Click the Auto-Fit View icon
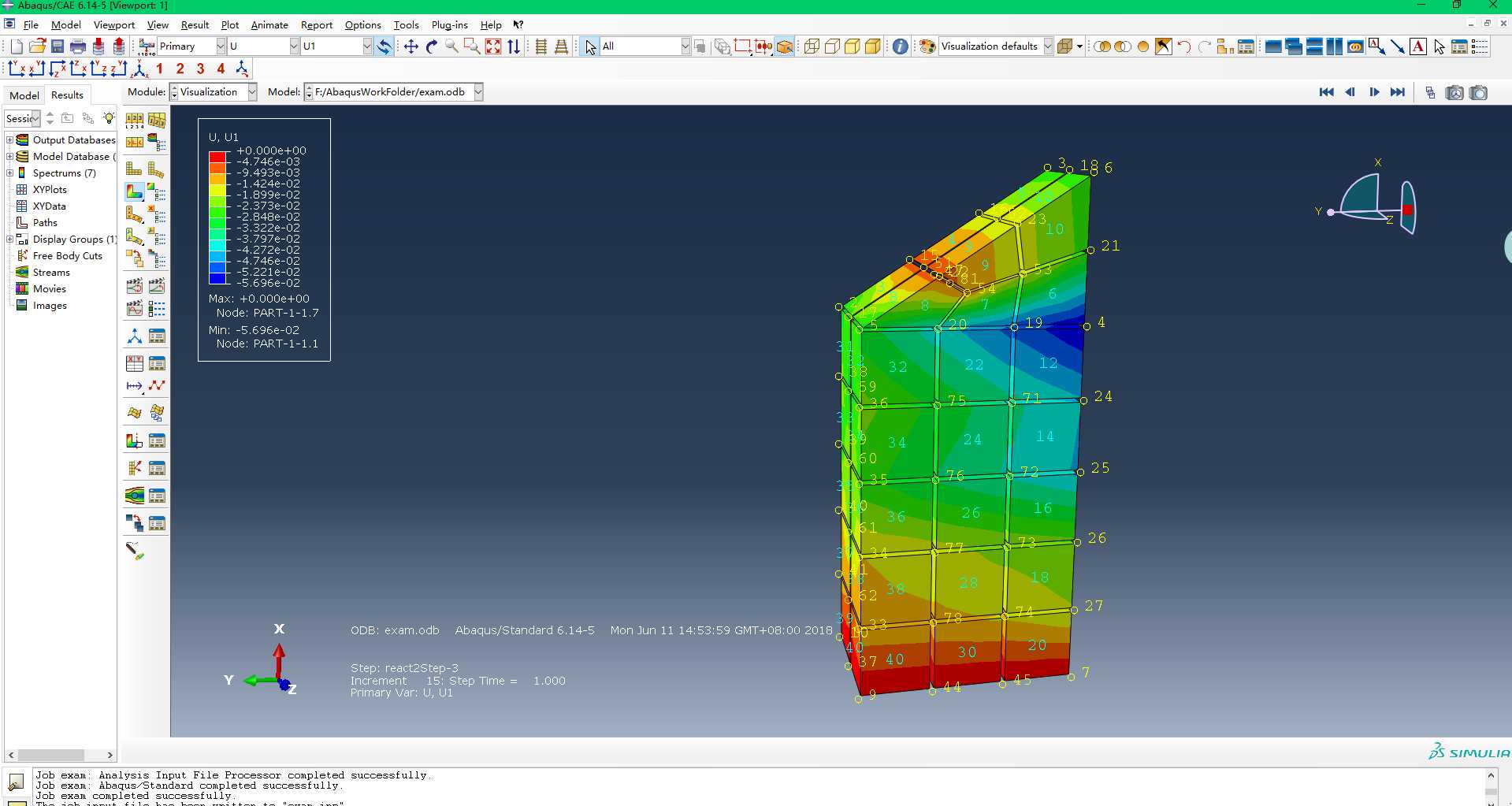 click(x=493, y=46)
